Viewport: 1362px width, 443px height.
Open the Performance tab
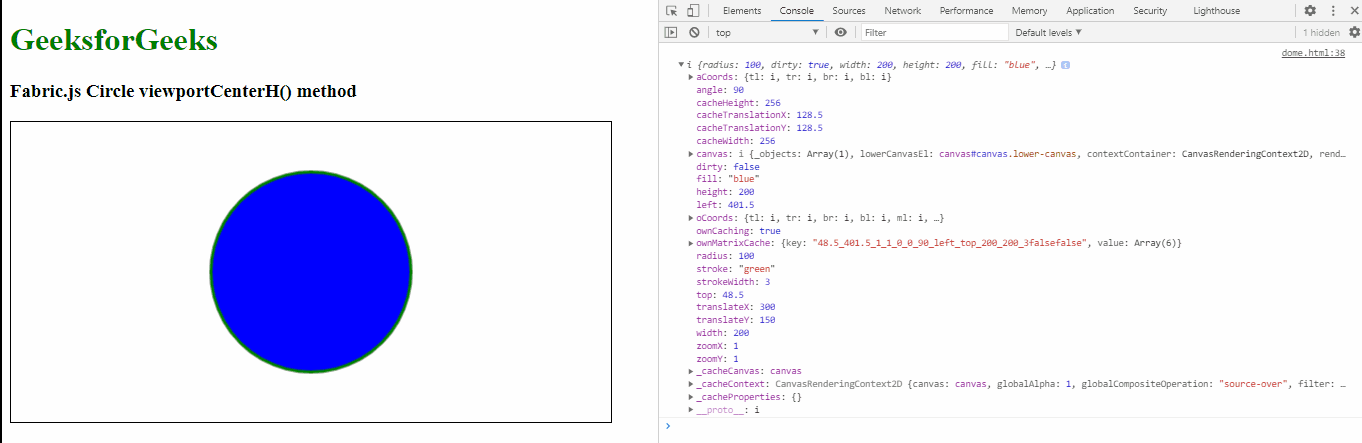pos(966,10)
